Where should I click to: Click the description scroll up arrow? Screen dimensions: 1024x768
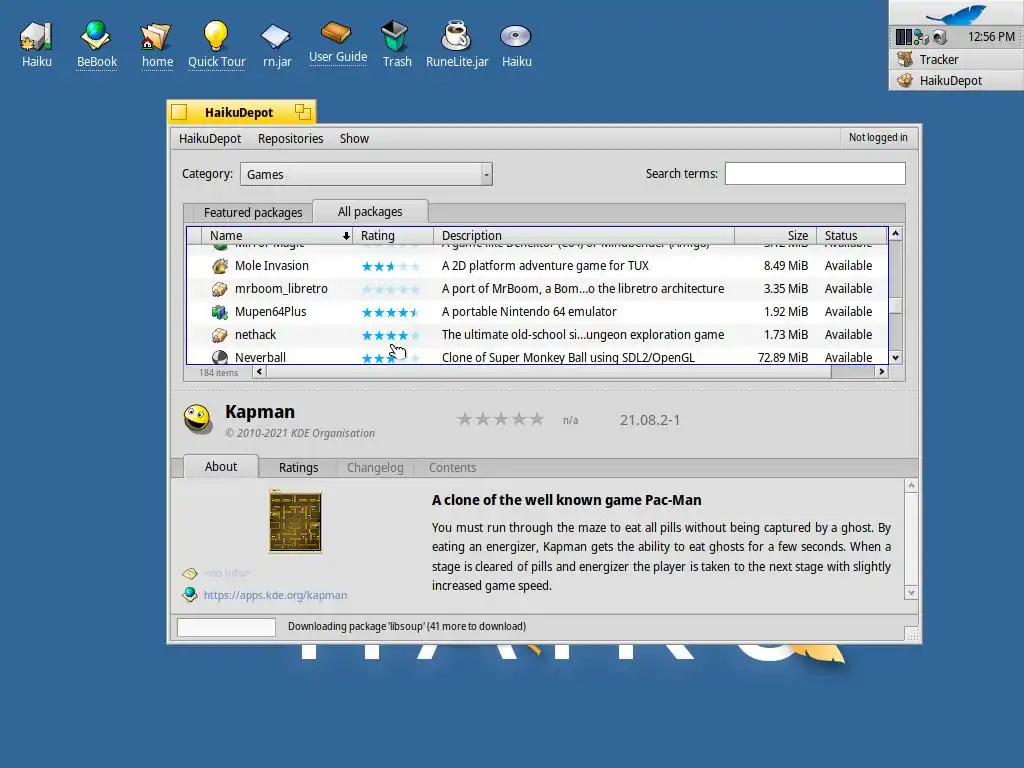click(911, 485)
